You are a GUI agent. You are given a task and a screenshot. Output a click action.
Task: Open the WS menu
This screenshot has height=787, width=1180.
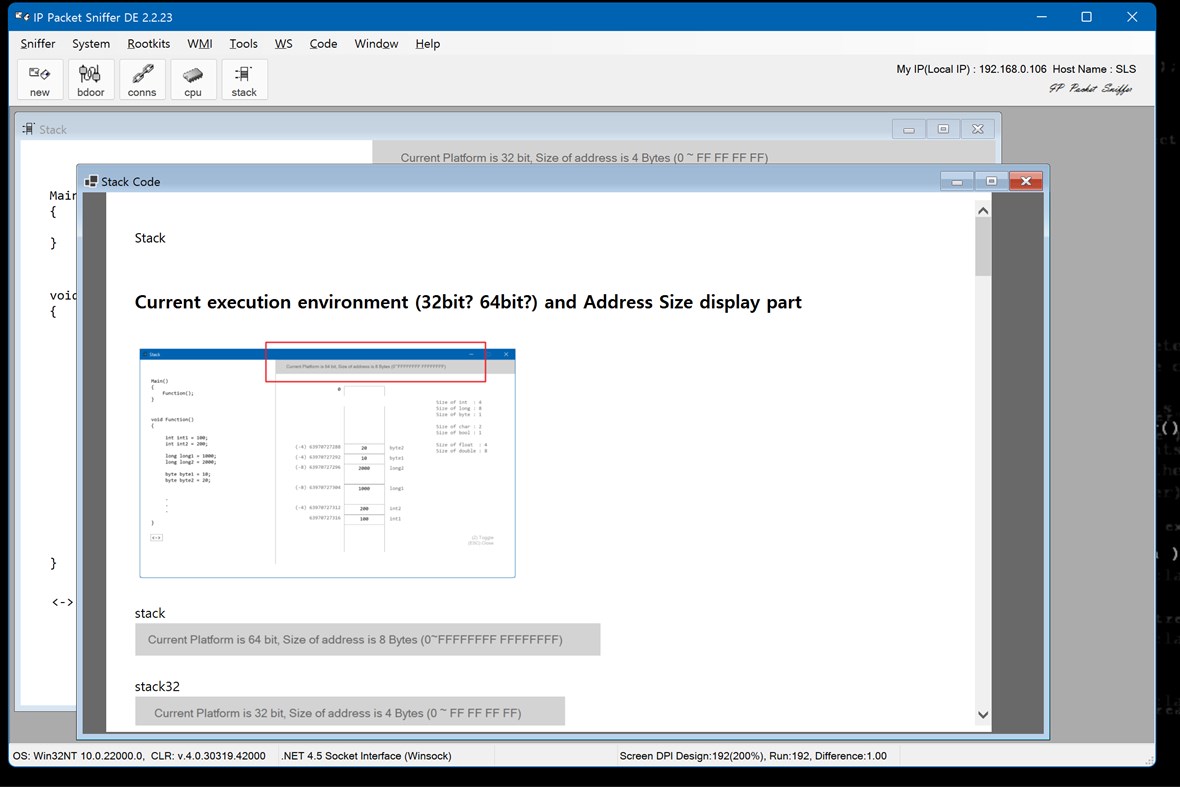click(x=284, y=44)
